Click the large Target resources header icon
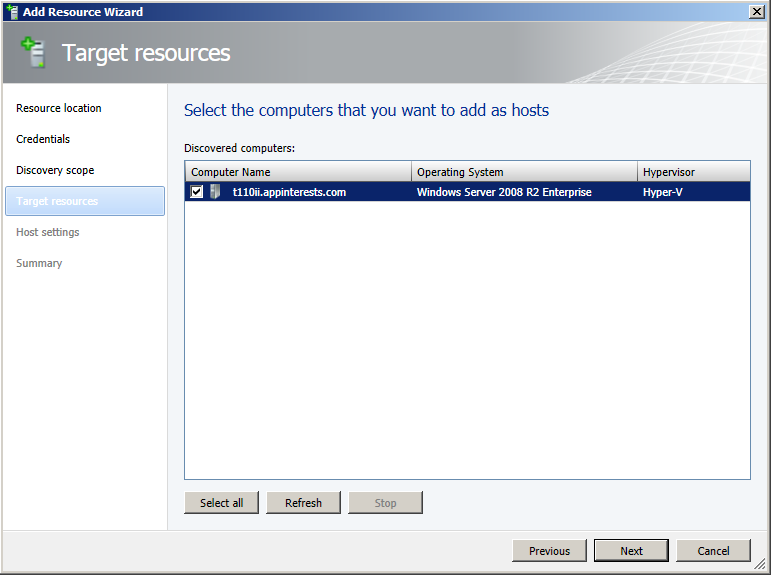Screen dimensions: 771x575 pos(35,52)
